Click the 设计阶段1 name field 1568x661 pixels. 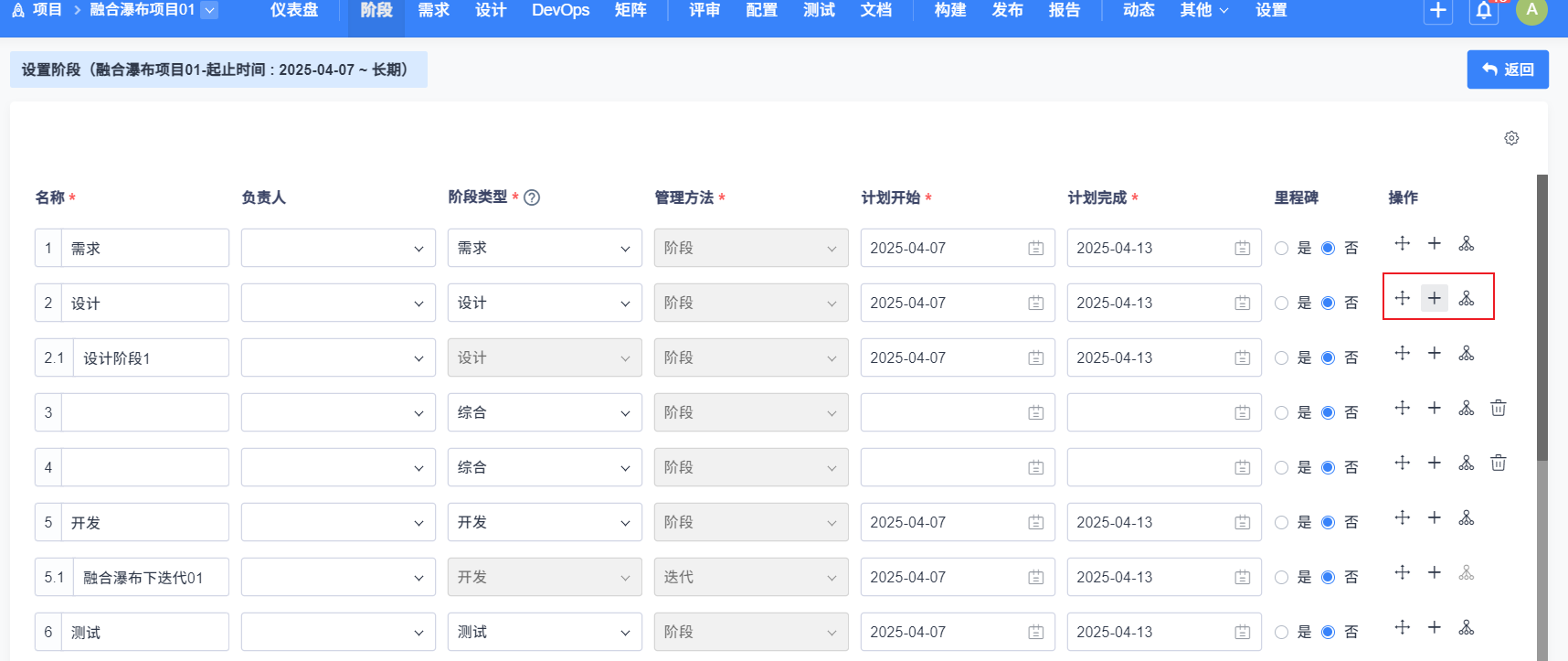click(151, 357)
